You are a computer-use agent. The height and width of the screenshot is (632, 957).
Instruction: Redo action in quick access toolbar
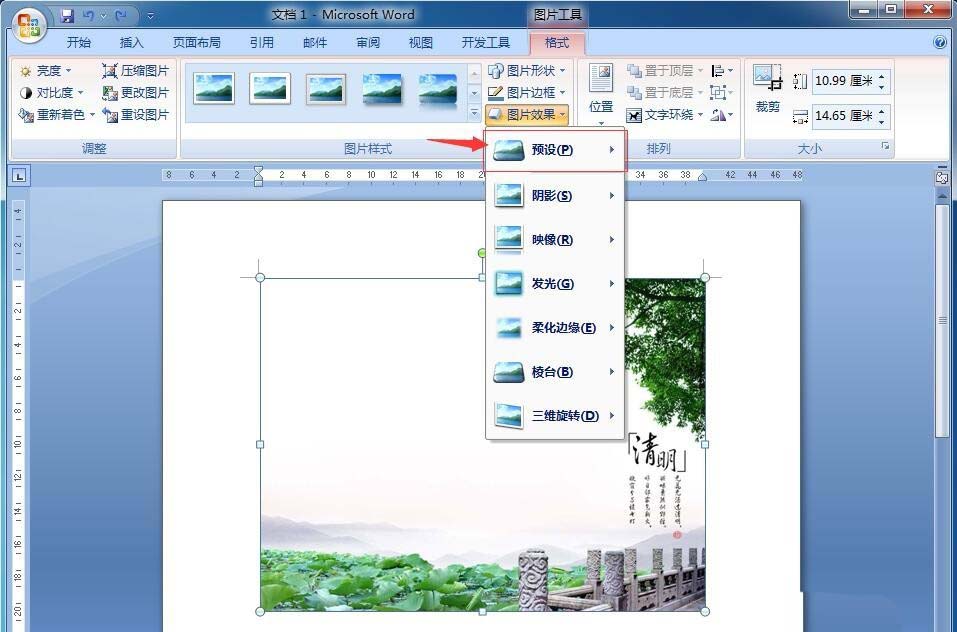pyautogui.click(x=121, y=15)
